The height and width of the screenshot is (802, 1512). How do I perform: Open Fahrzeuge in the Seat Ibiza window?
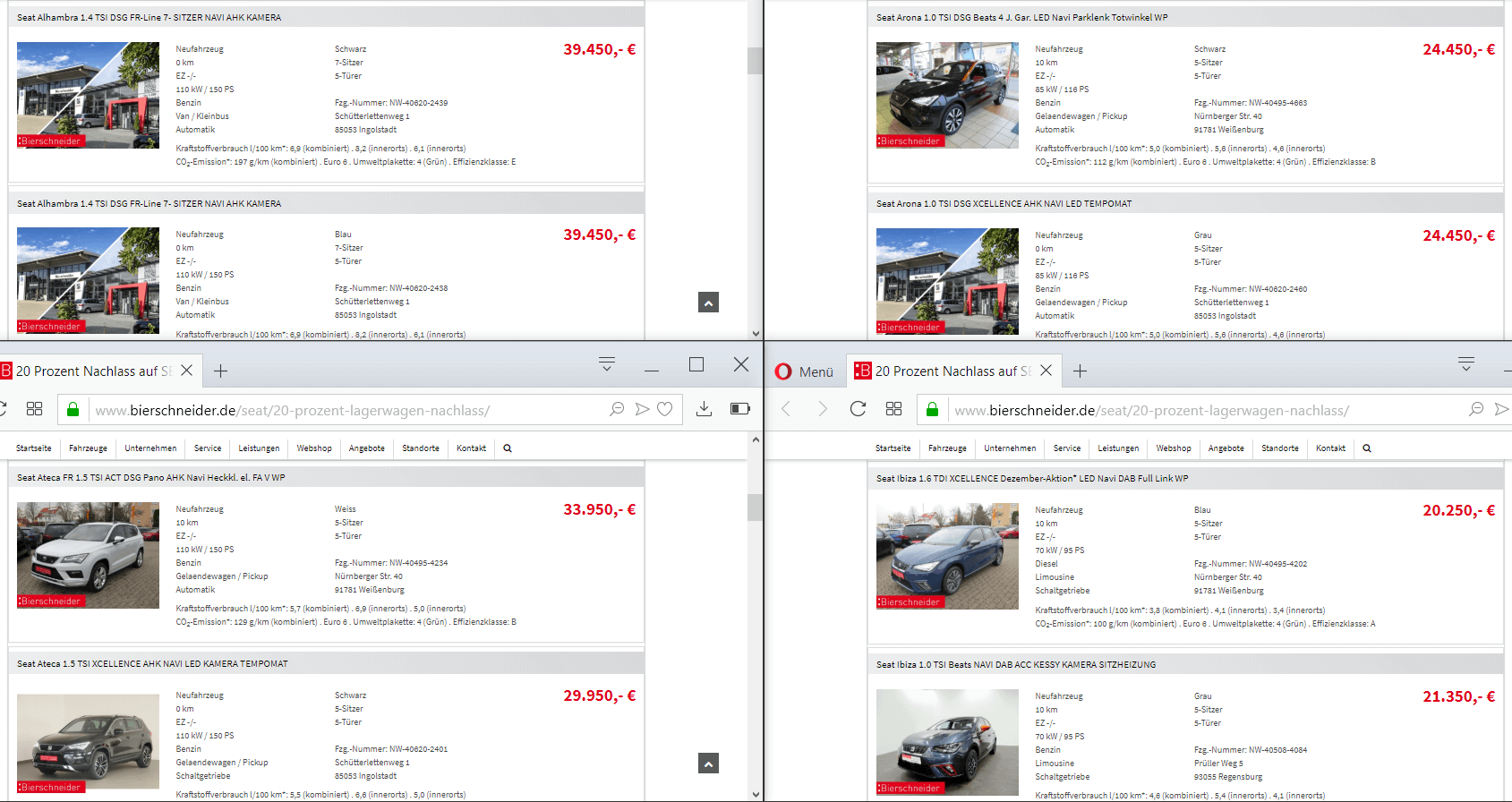point(947,448)
